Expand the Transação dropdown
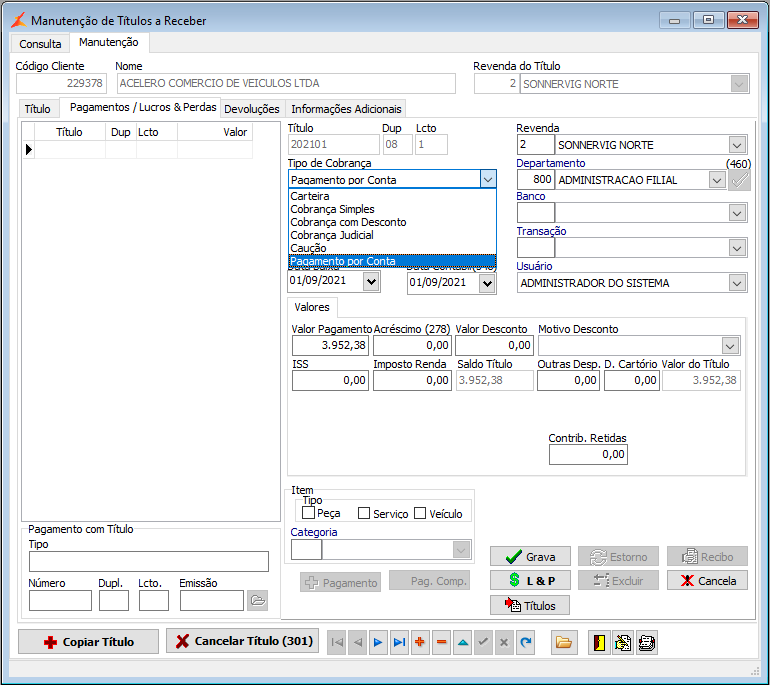Image resolution: width=770 pixels, height=685 pixels. tap(737, 248)
